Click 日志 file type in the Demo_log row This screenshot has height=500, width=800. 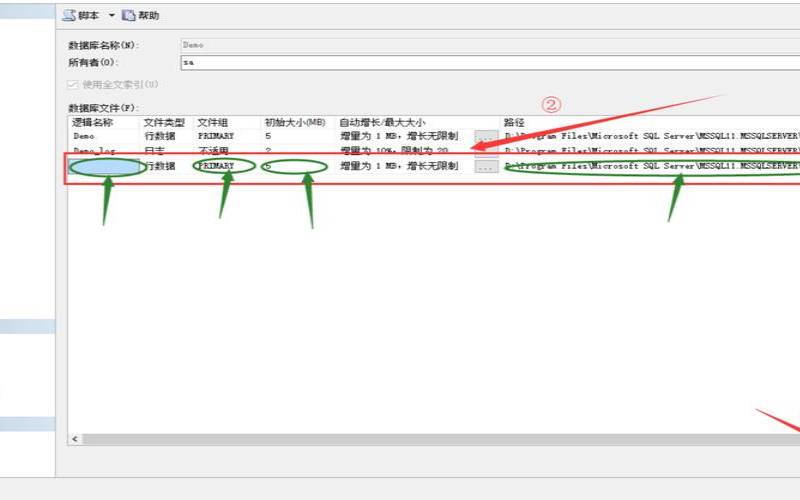click(x=155, y=151)
